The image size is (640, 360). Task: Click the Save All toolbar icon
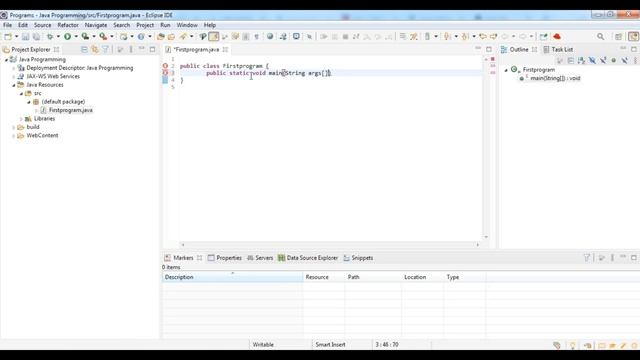tap(36, 37)
